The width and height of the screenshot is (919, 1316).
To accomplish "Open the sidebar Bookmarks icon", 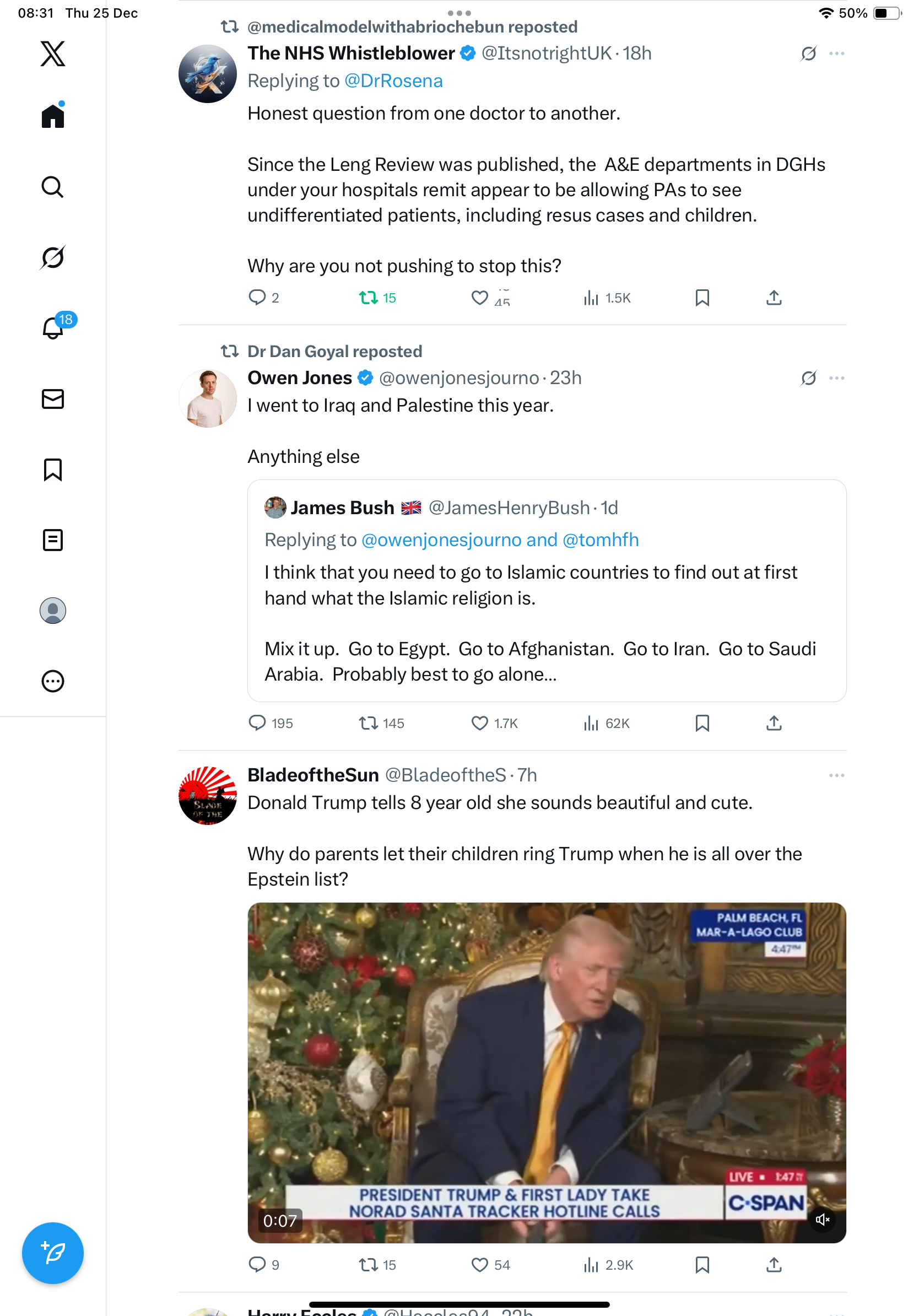I will coord(53,470).
